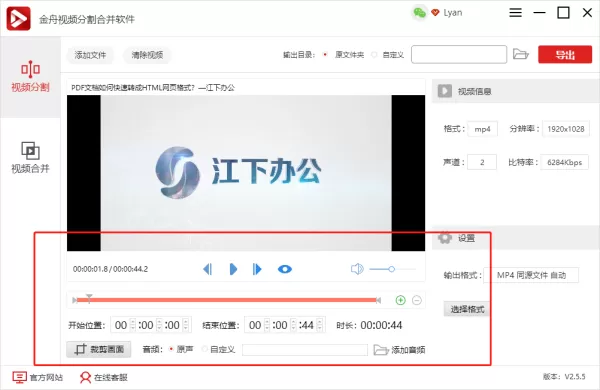Viewport: 600px width, 390px height.
Task: Click the output directory path field
Action: [459, 54]
